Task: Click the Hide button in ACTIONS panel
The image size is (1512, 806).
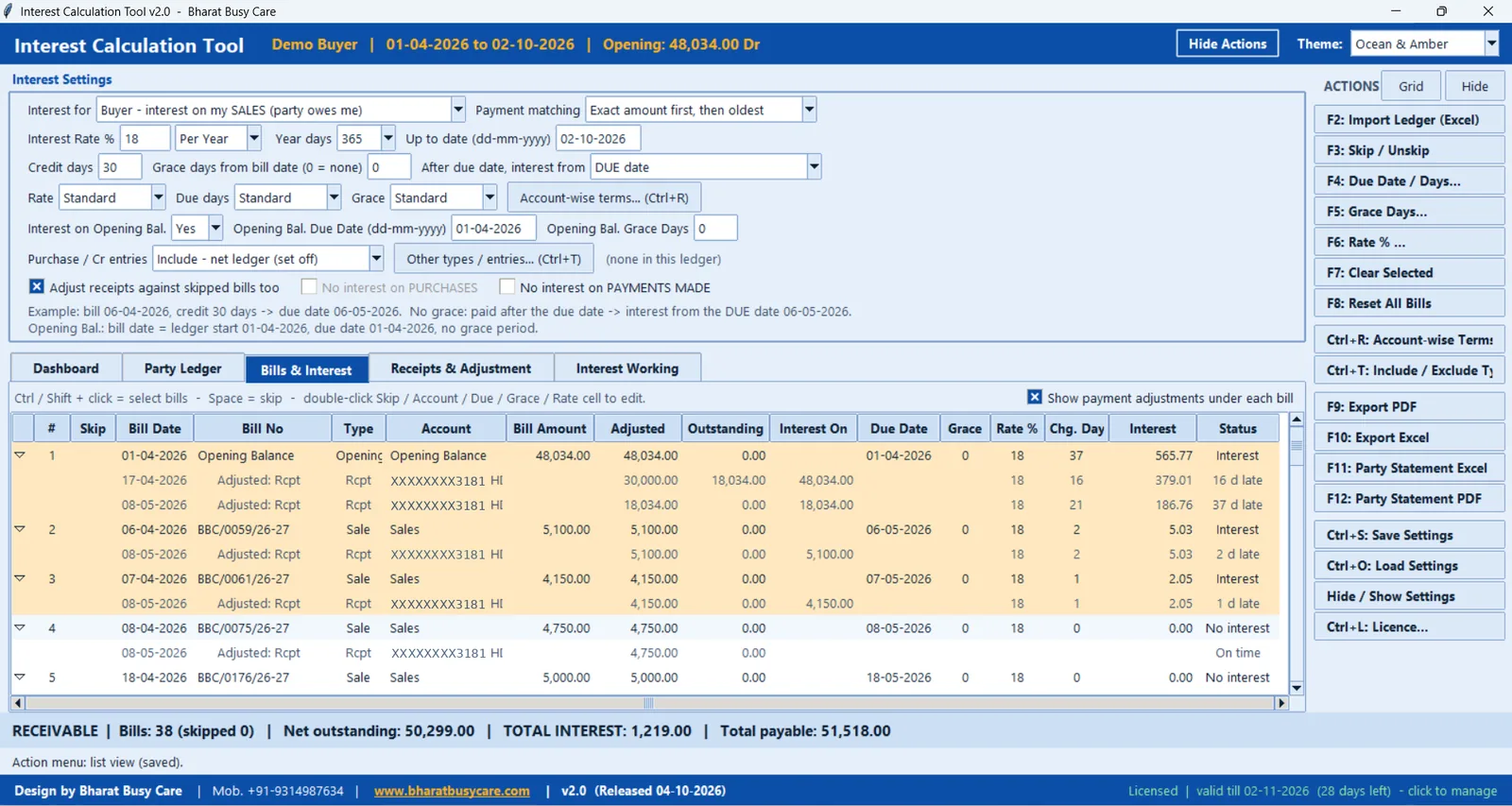Action: pos(1474,86)
